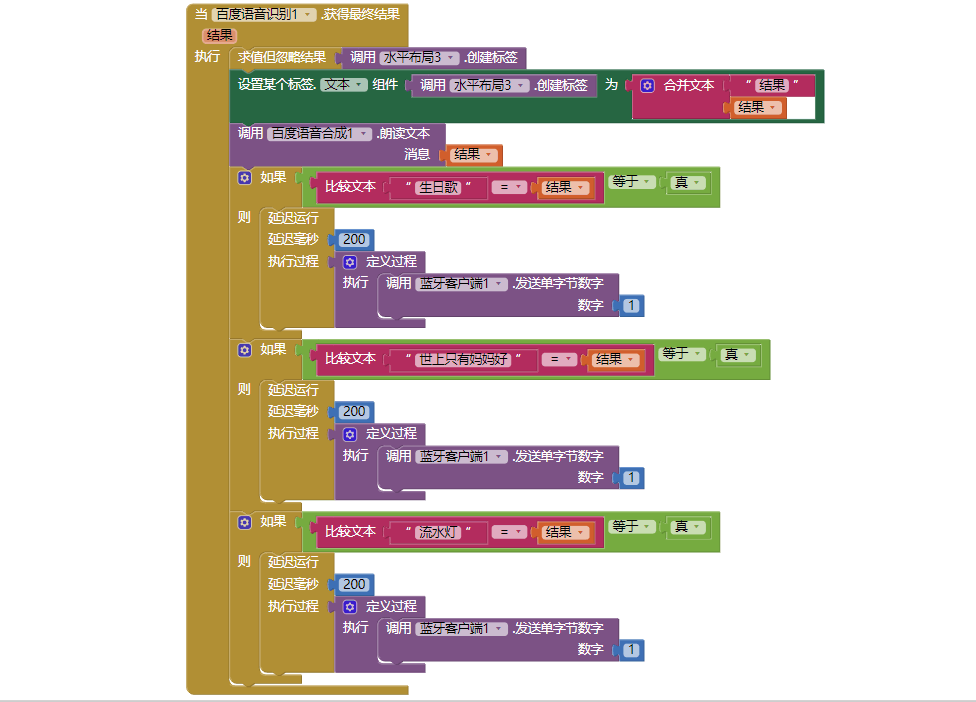Open the 水平布局3 dropdown in the 求值但忽略结果 row
The image size is (976, 702).
419,58
